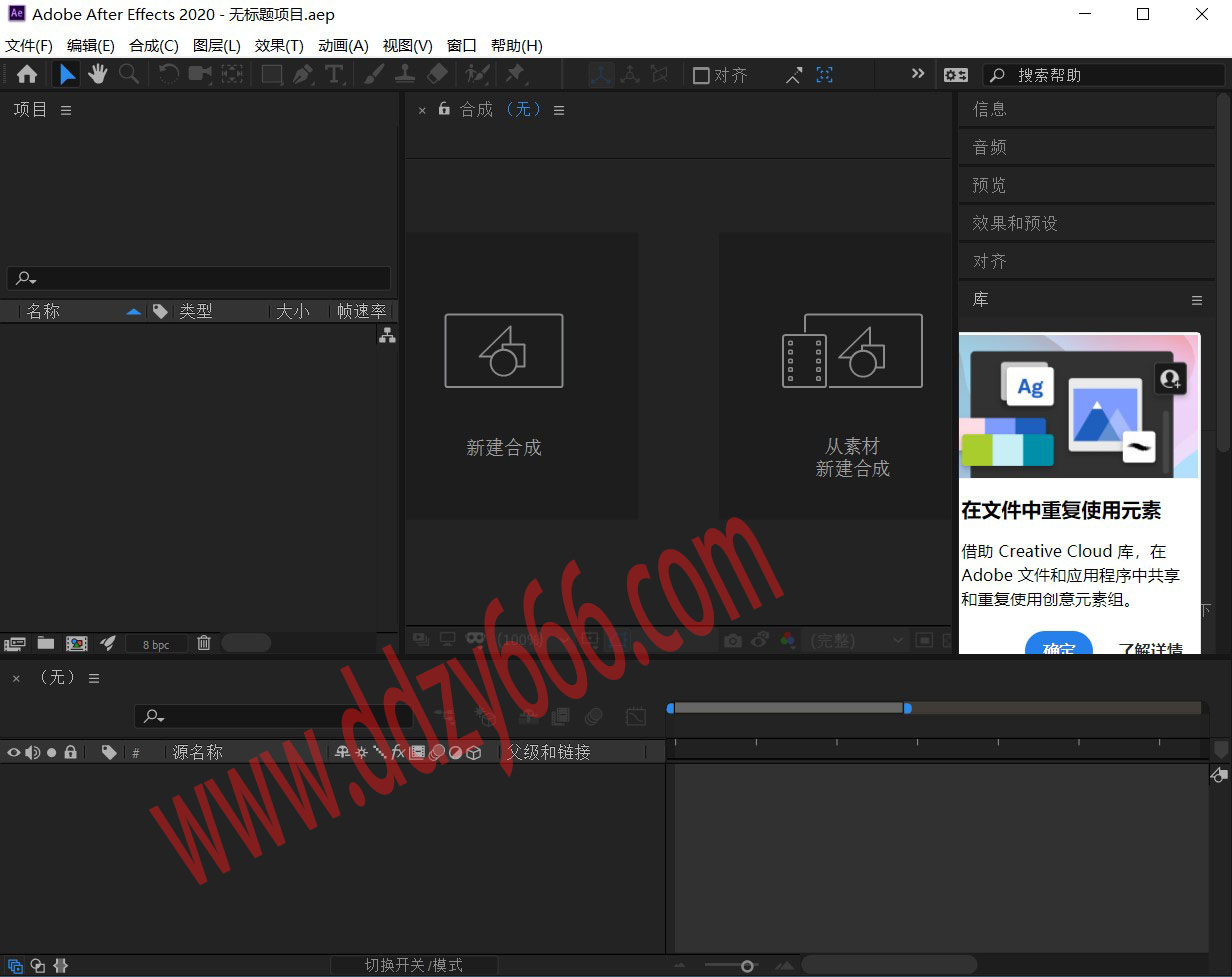
Task: Click the 搜索帮助 search field
Action: (x=1104, y=75)
